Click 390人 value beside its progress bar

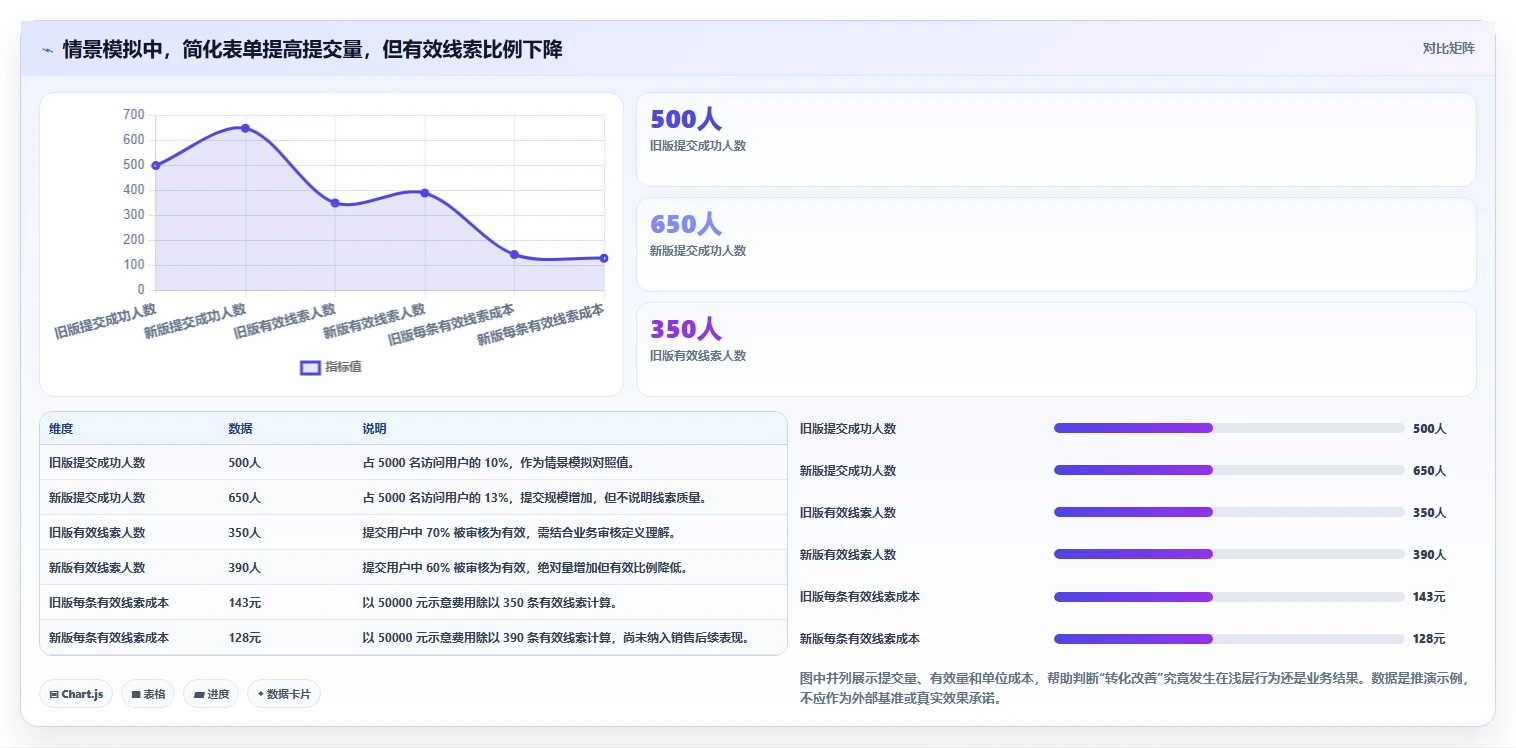[1429, 554]
